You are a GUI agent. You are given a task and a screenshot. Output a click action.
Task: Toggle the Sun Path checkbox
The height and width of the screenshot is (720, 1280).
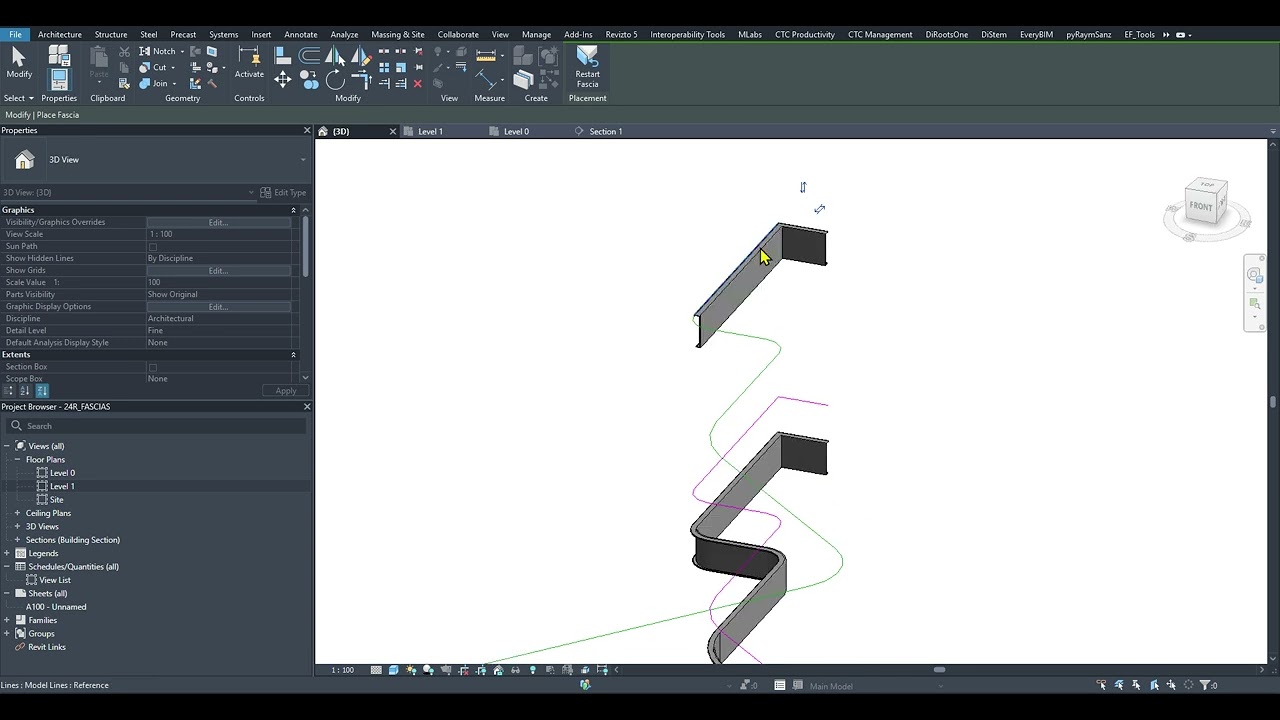pyautogui.click(x=153, y=247)
